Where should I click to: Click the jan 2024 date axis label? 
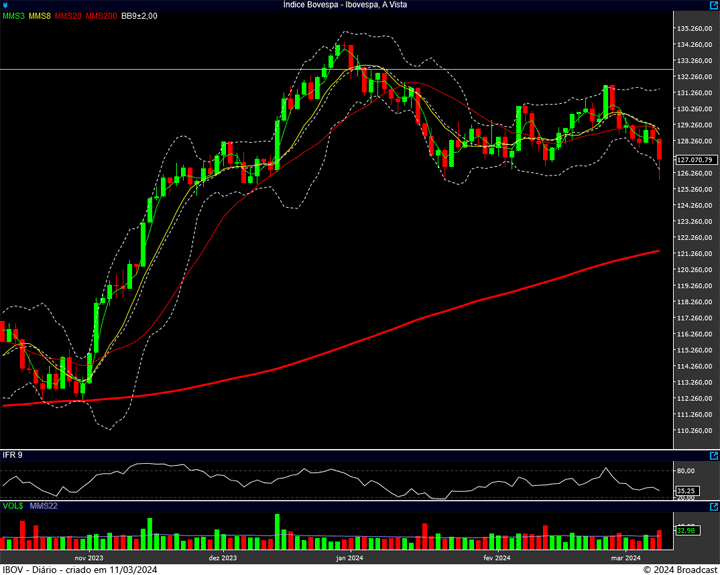349,558
